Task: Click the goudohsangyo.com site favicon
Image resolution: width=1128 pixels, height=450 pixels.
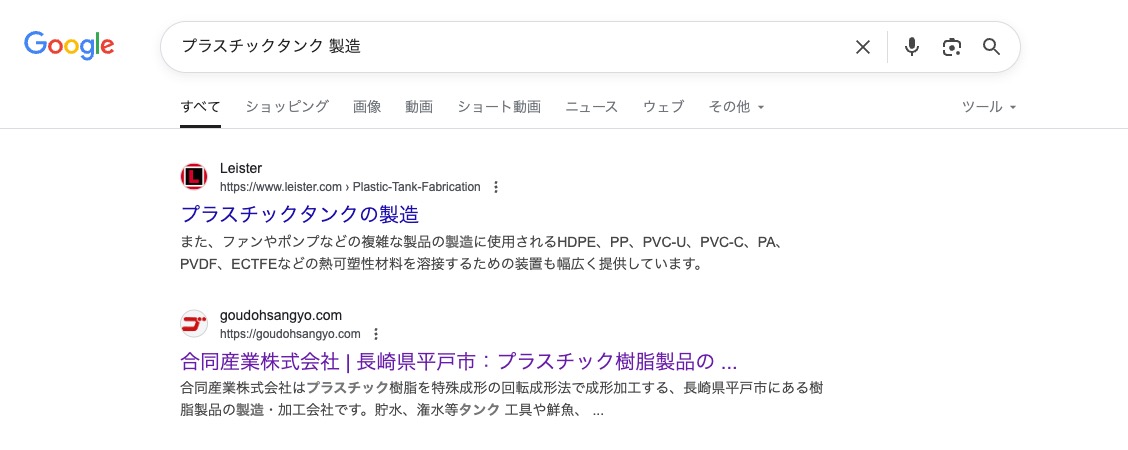Action: click(x=194, y=324)
